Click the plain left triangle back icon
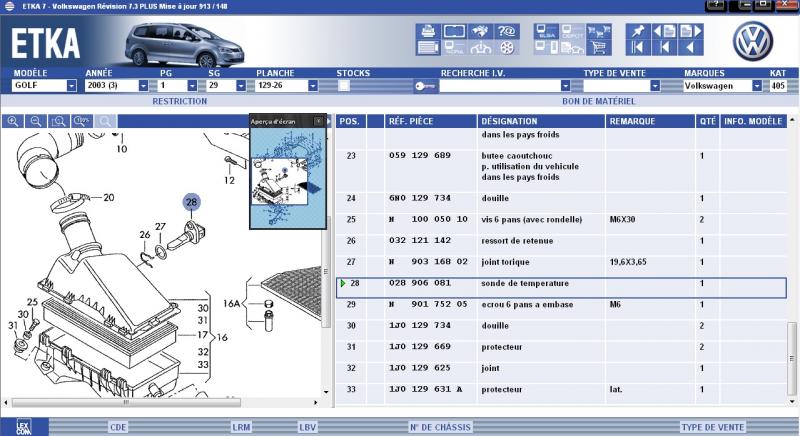The height and width of the screenshot is (436, 800). (691, 48)
